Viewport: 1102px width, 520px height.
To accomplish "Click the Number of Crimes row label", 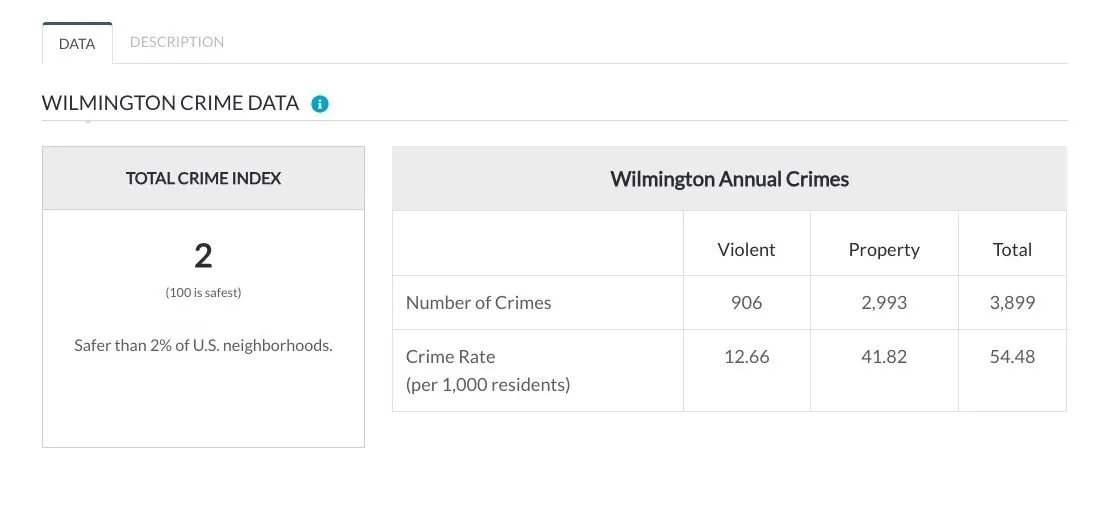I will tap(479, 303).
